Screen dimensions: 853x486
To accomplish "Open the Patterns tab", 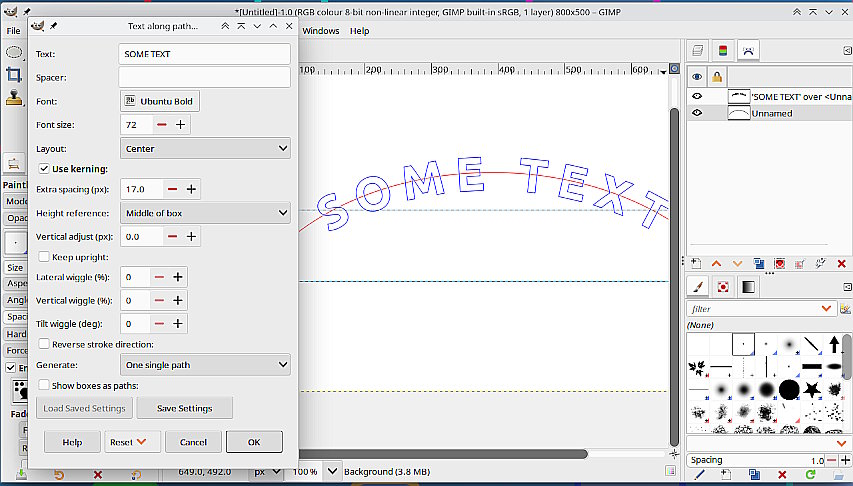I will [722, 287].
